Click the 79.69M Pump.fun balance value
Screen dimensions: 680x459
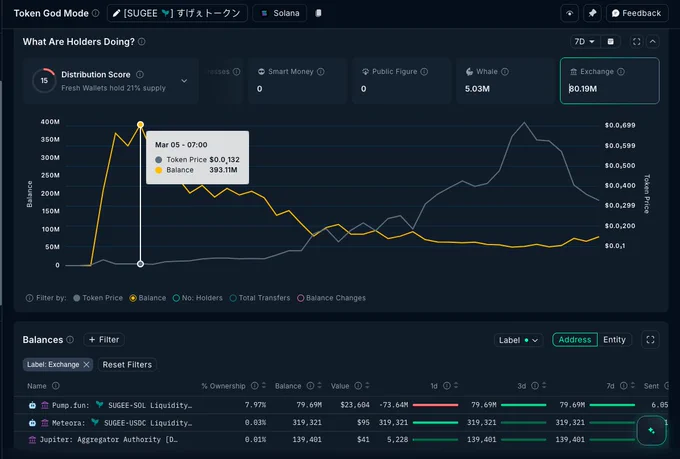(309, 405)
